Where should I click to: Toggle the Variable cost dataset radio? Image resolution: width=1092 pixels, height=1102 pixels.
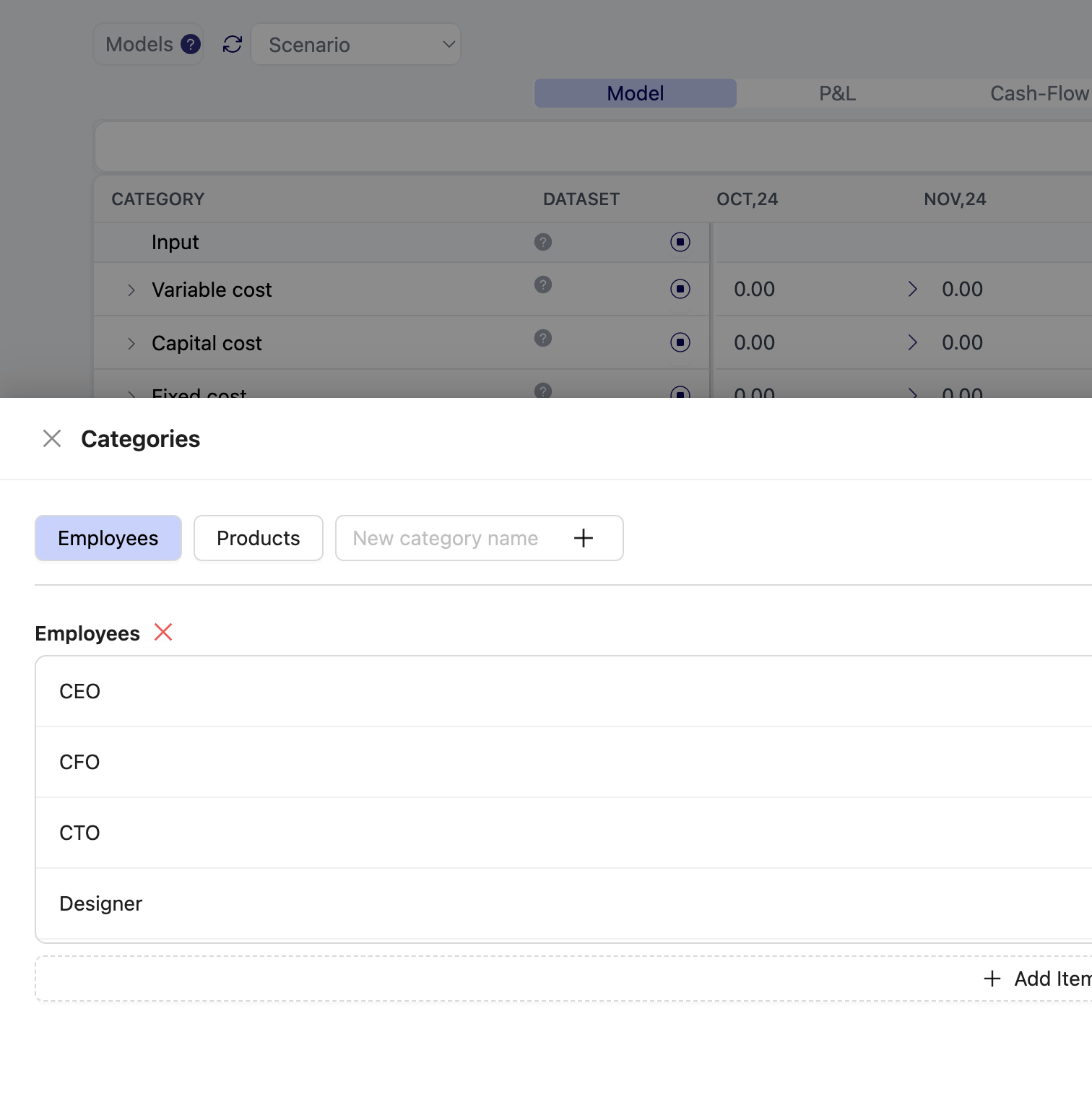click(680, 289)
